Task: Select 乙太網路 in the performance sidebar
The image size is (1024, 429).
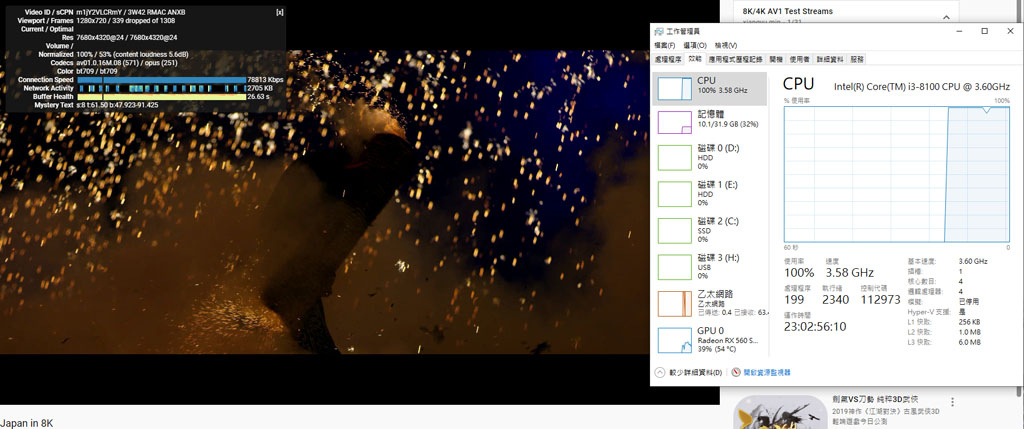Action: [709, 304]
